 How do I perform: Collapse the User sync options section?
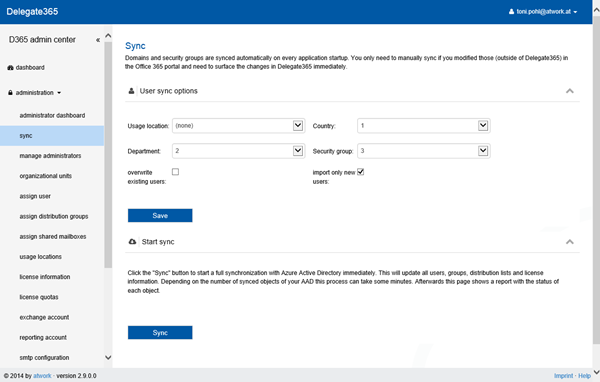click(569, 91)
